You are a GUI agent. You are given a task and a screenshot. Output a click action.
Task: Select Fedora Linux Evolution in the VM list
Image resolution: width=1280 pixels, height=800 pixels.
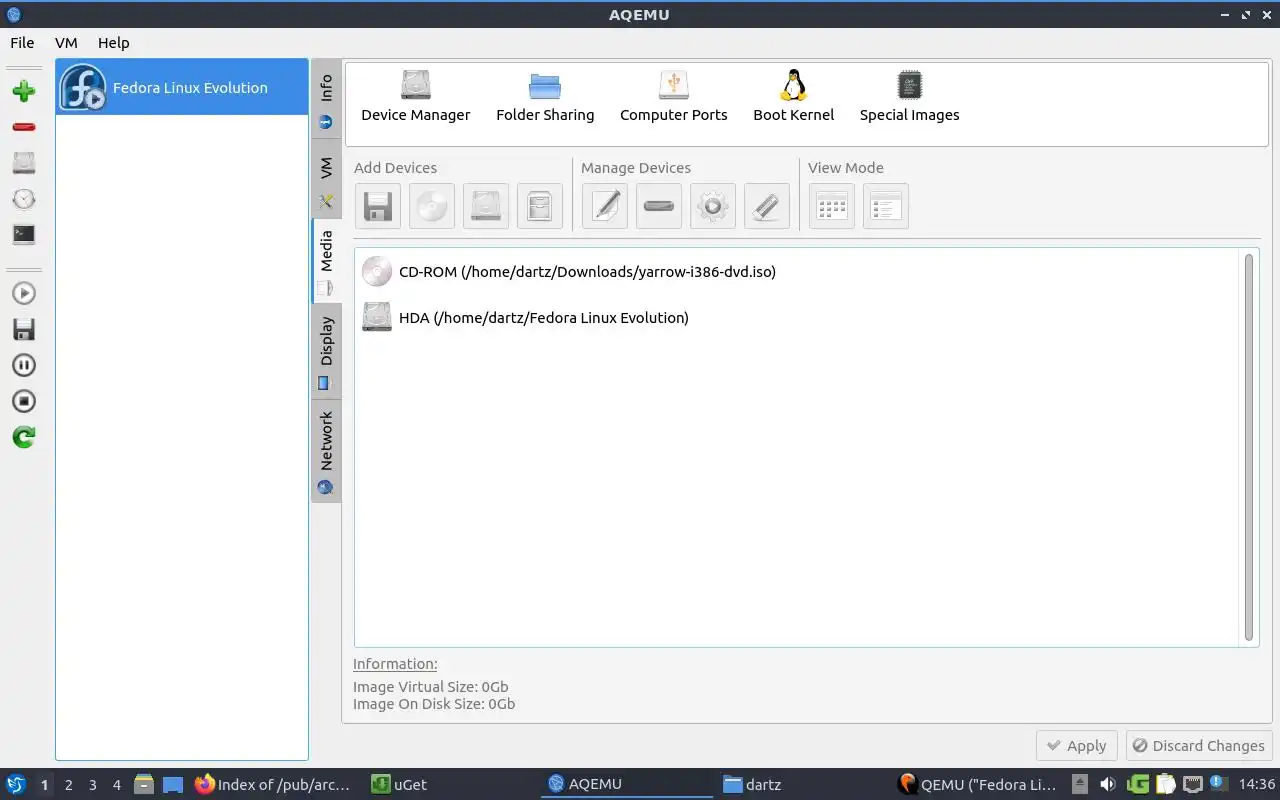(x=182, y=87)
